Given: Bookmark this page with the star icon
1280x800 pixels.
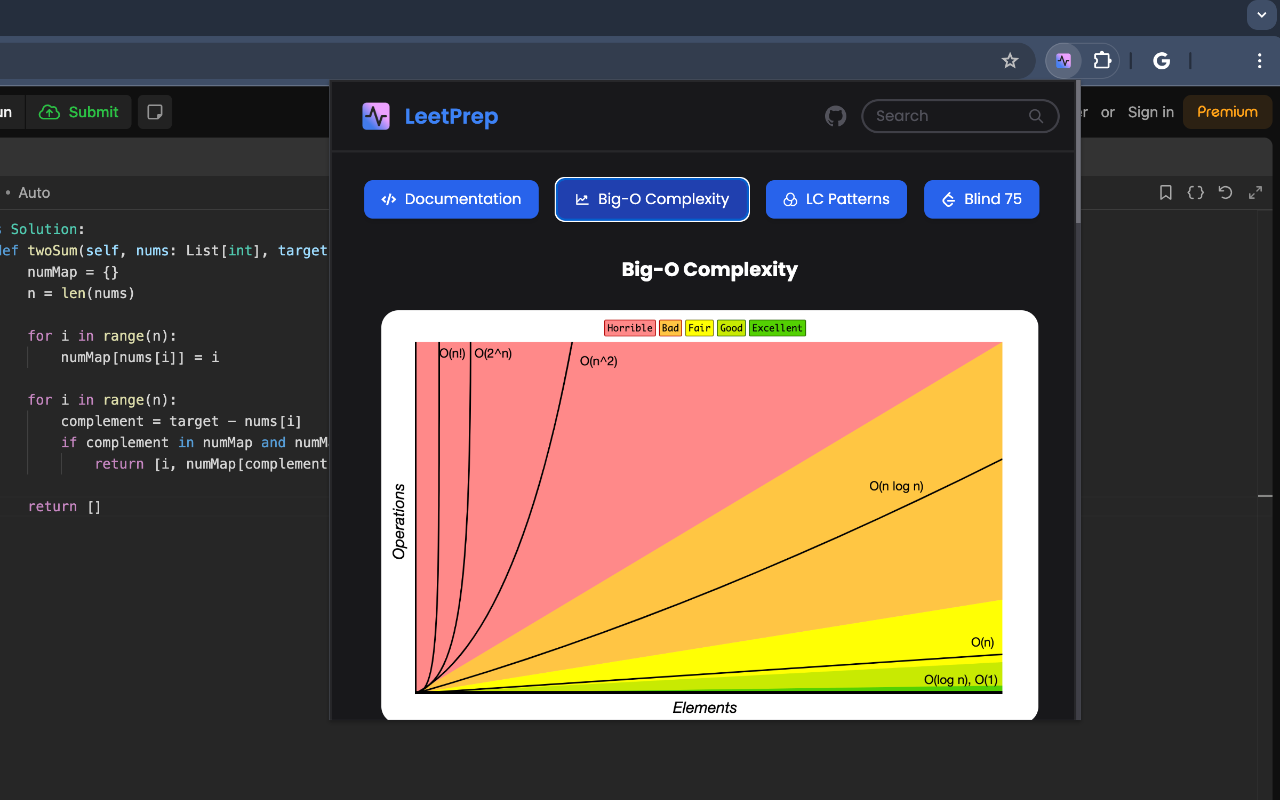Looking at the screenshot, I should click(x=1010, y=61).
